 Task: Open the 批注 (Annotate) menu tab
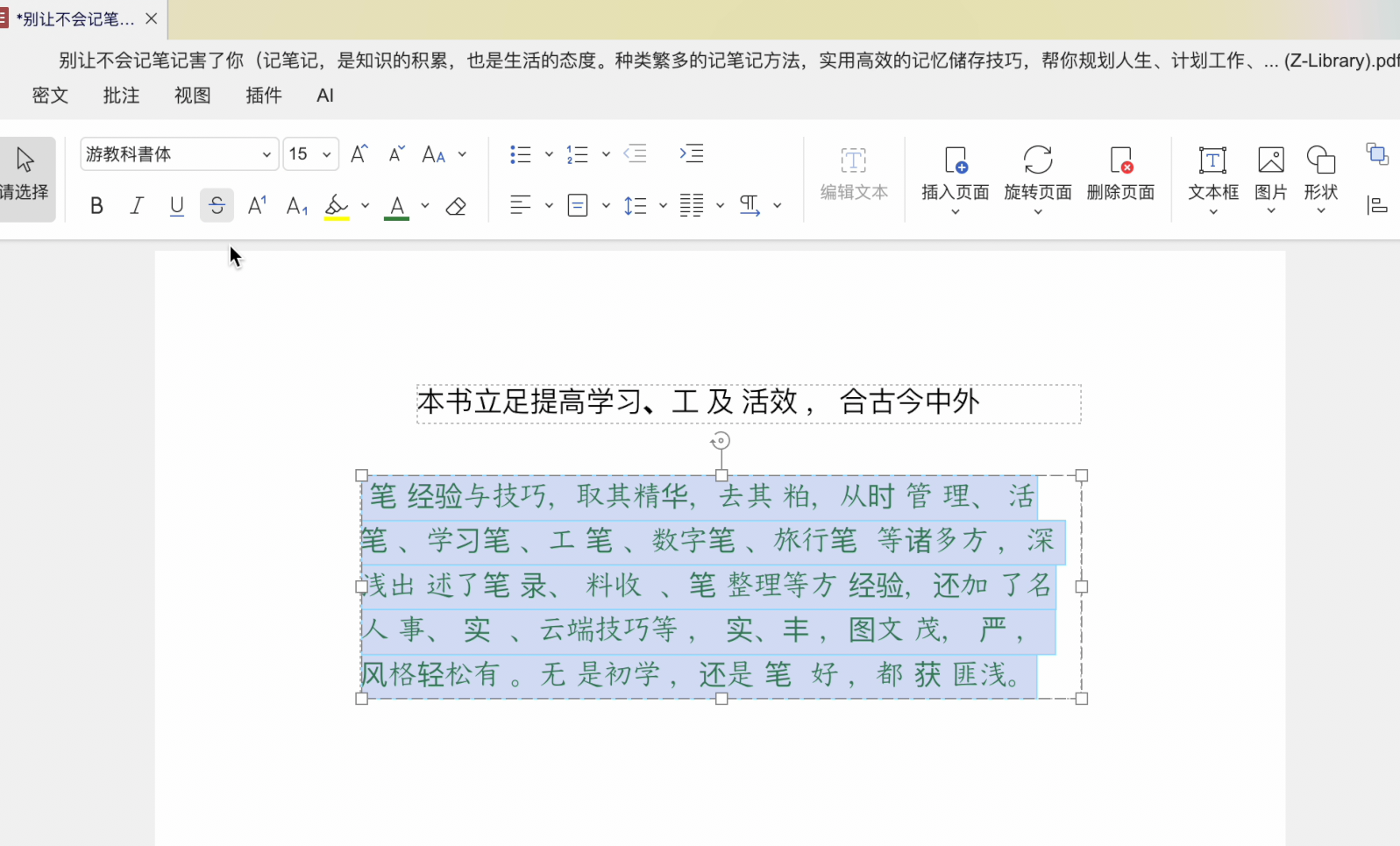click(121, 96)
